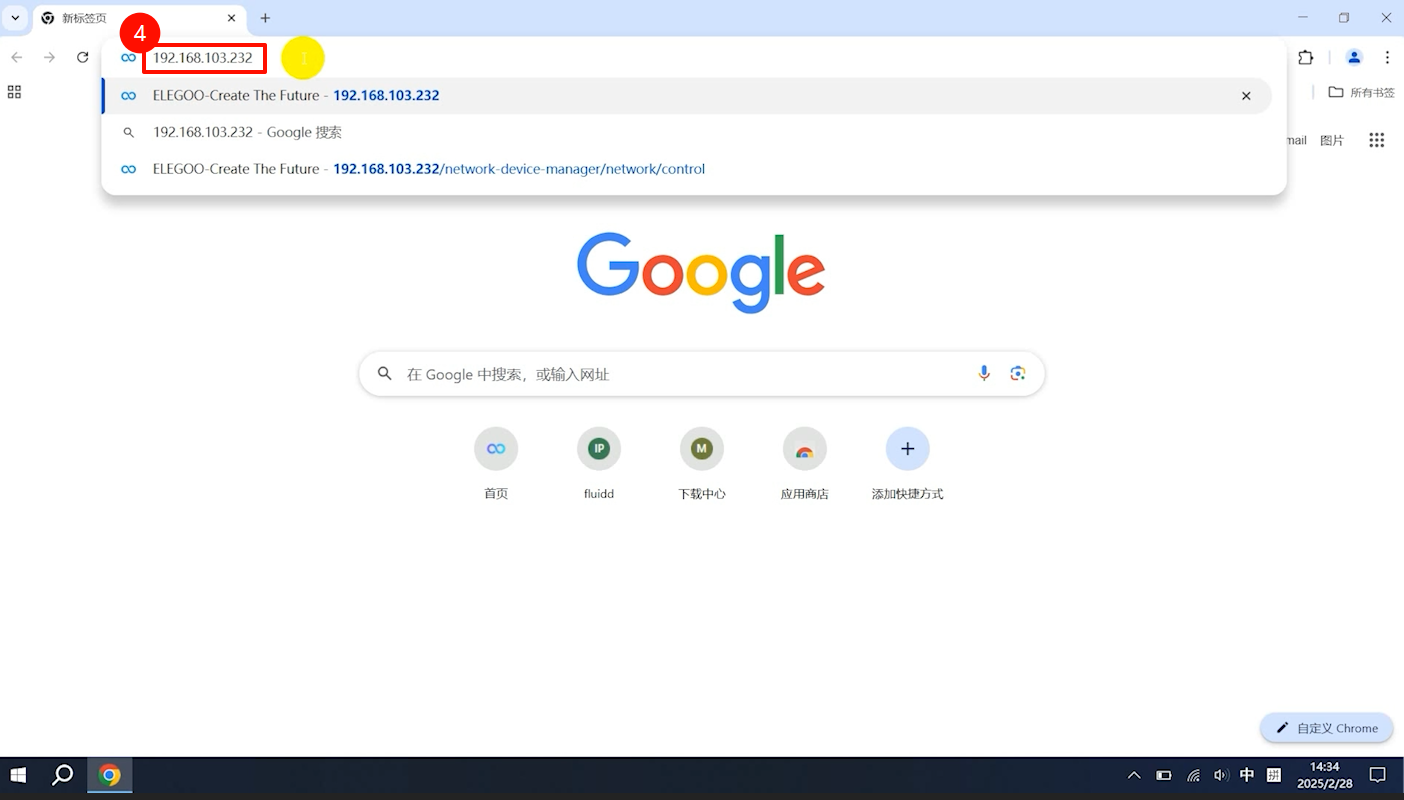Image resolution: width=1404 pixels, height=800 pixels.
Task: Start voice search with the microphone icon
Action: coord(984,373)
